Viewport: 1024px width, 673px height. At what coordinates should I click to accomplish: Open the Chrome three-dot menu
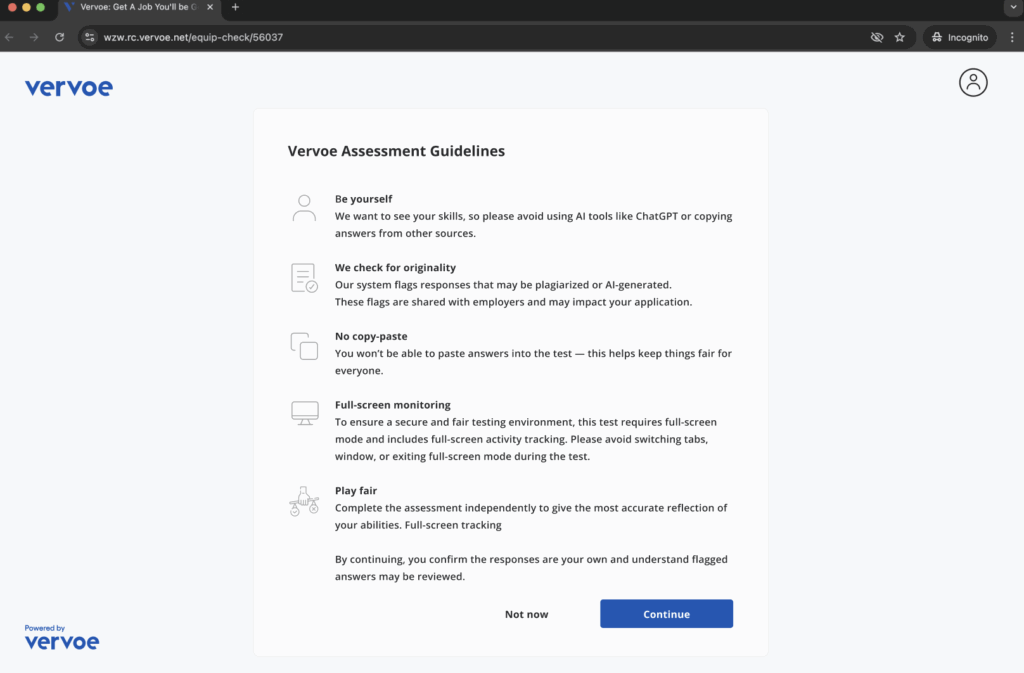[1011, 37]
